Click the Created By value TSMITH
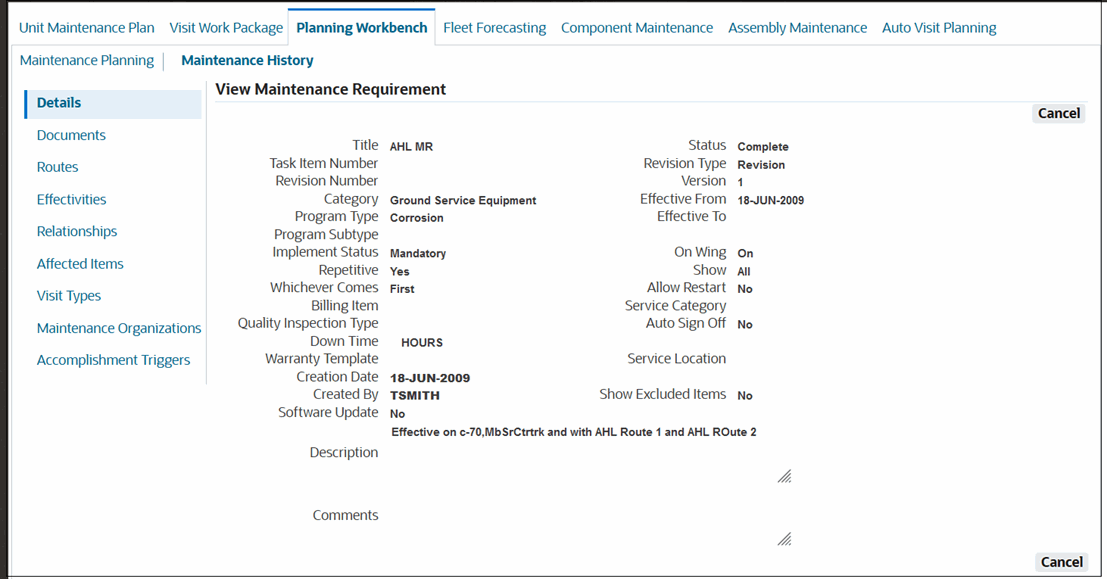 click(x=415, y=396)
